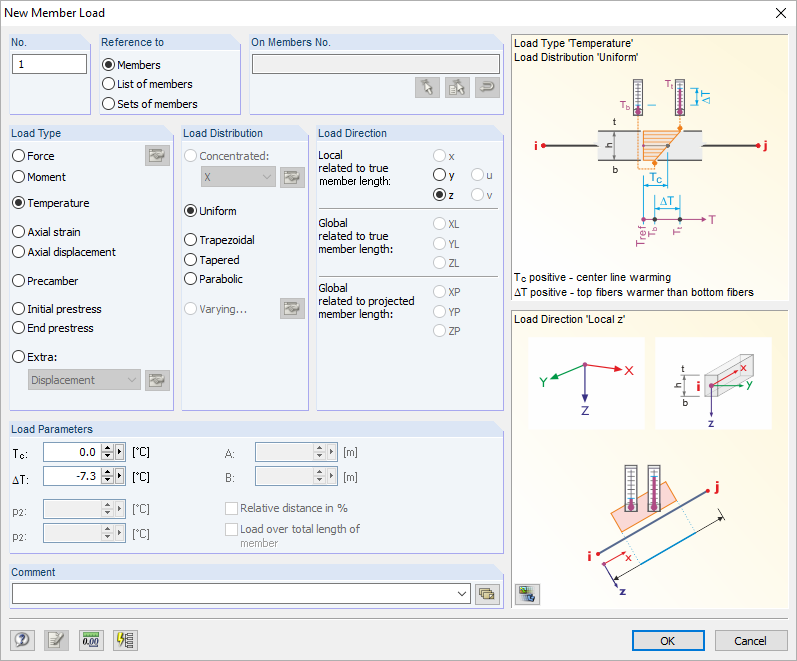797x661 pixels.
Task: Select Local y load direction
Action: tap(444, 175)
